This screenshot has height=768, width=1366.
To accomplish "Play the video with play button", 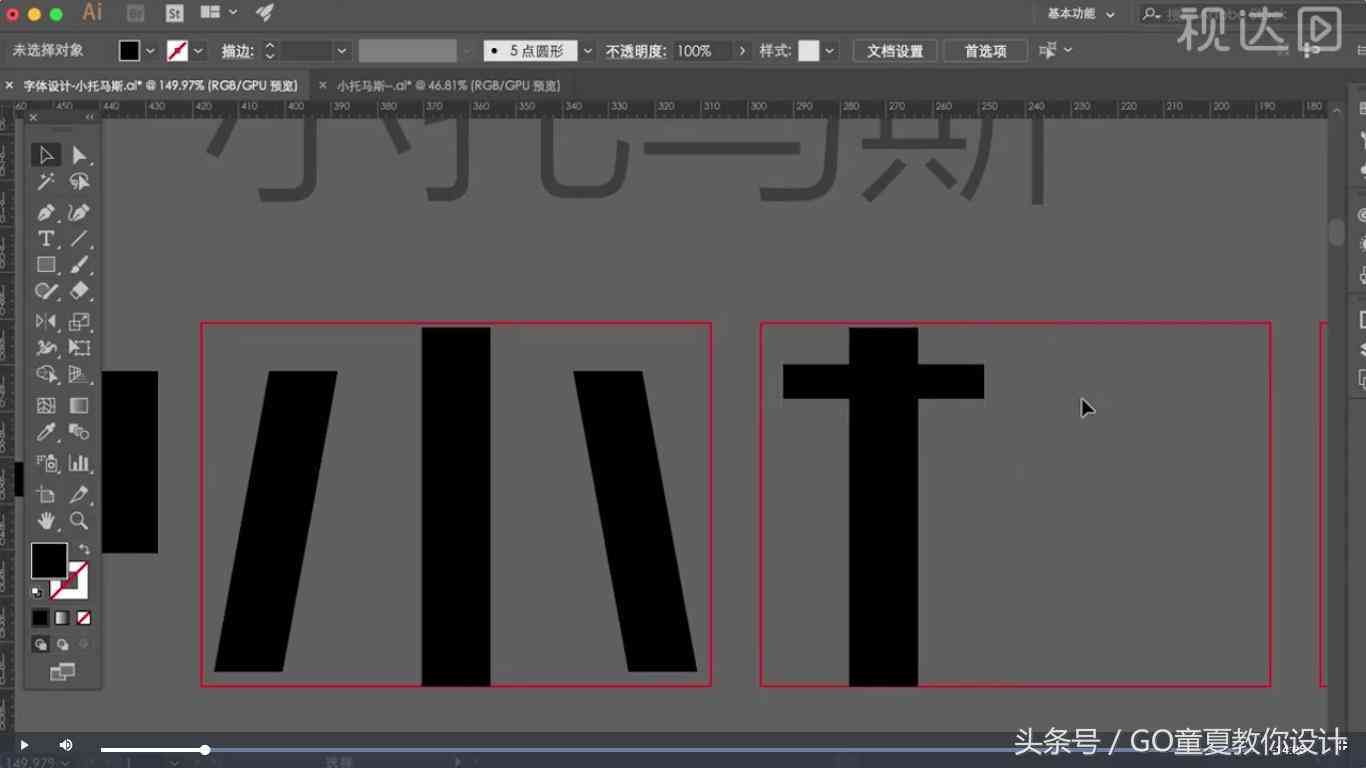I will pyautogui.click(x=24, y=745).
